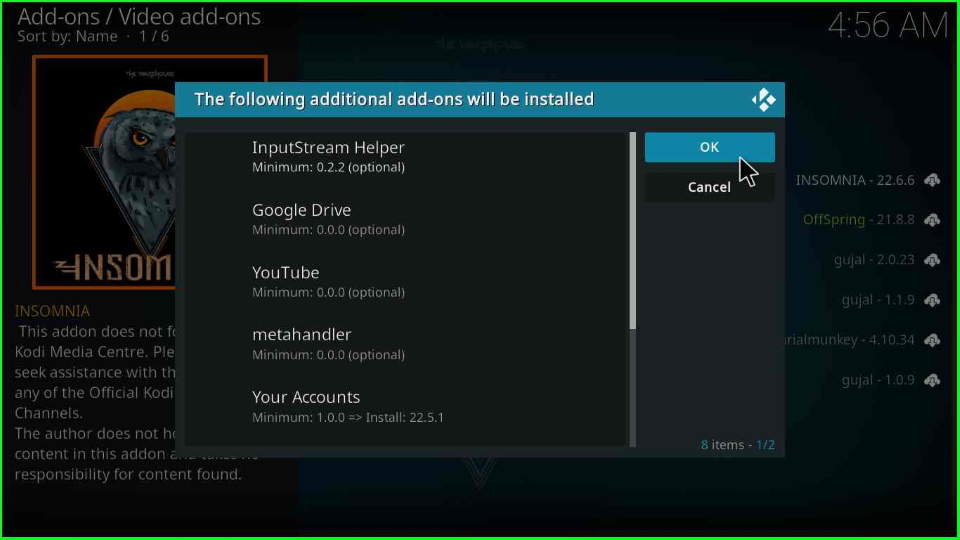Click the download icon beside gujal 2.0.23
The height and width of the screenshot is (540, 960).
tap(932, 260)
